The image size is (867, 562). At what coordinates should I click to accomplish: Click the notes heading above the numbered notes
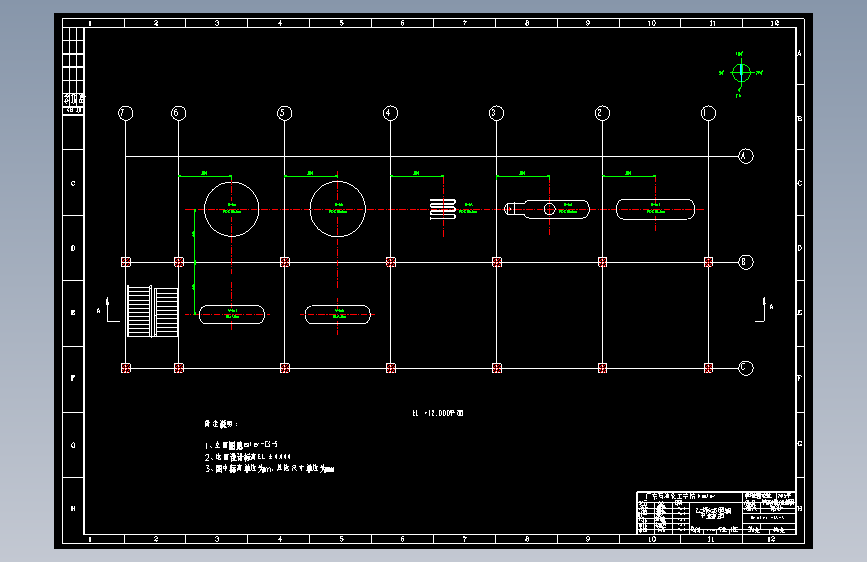(221, 424)
